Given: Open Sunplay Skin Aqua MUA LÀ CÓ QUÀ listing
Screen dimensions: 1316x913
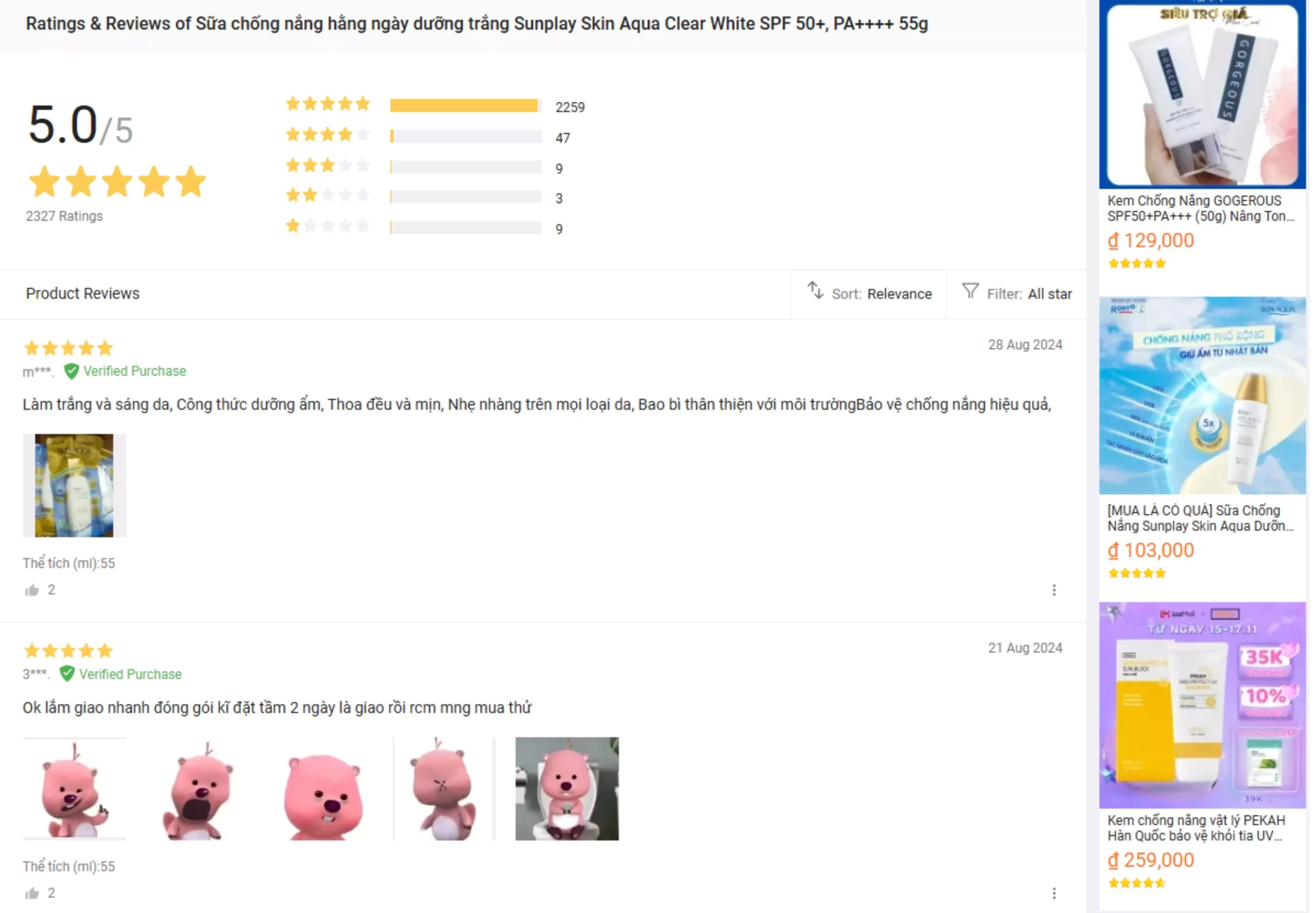Looking at the screenshot, I should [x=1200, y=518].
